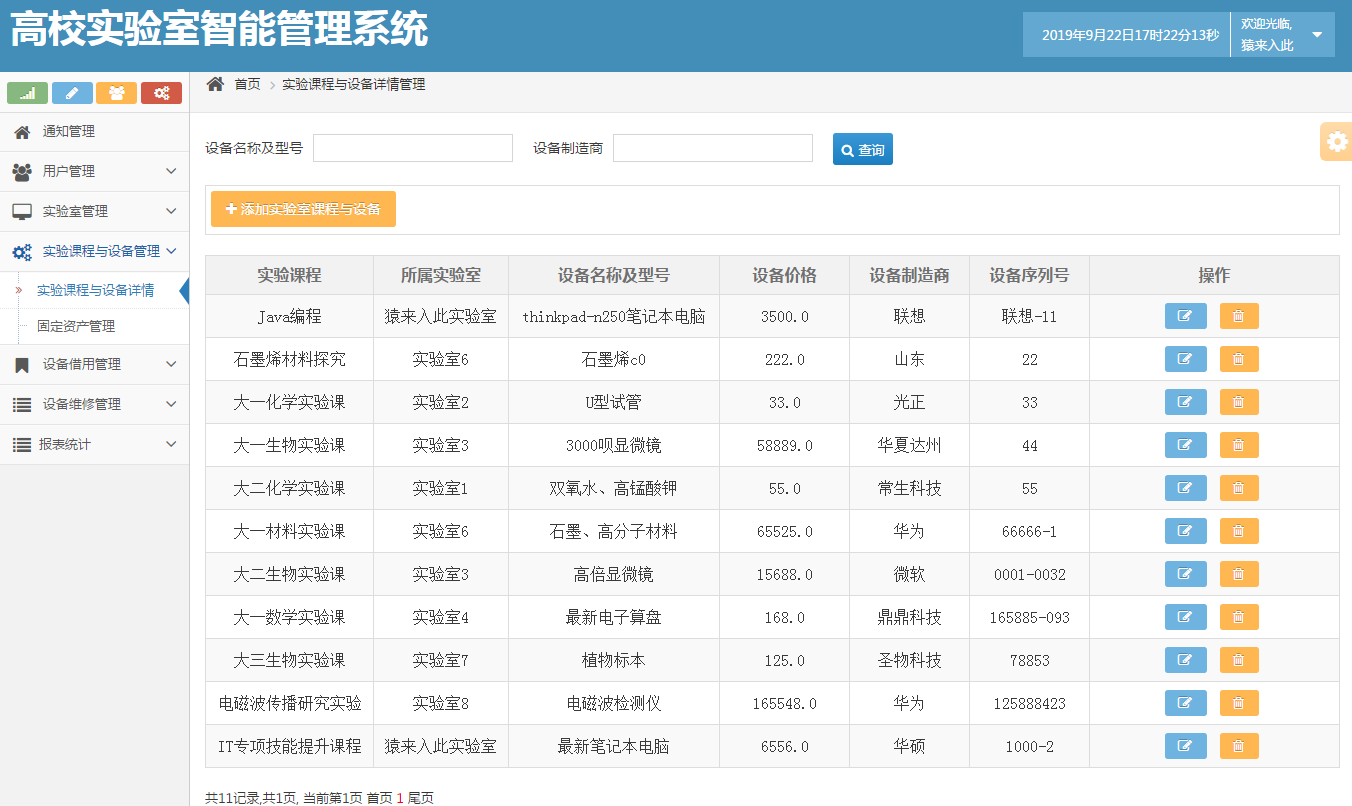Image resolution: width=1352 pixels, height=806 pixels.
Task: Open the settings gear on the right edge
Action: click(x=1336, y=142)
